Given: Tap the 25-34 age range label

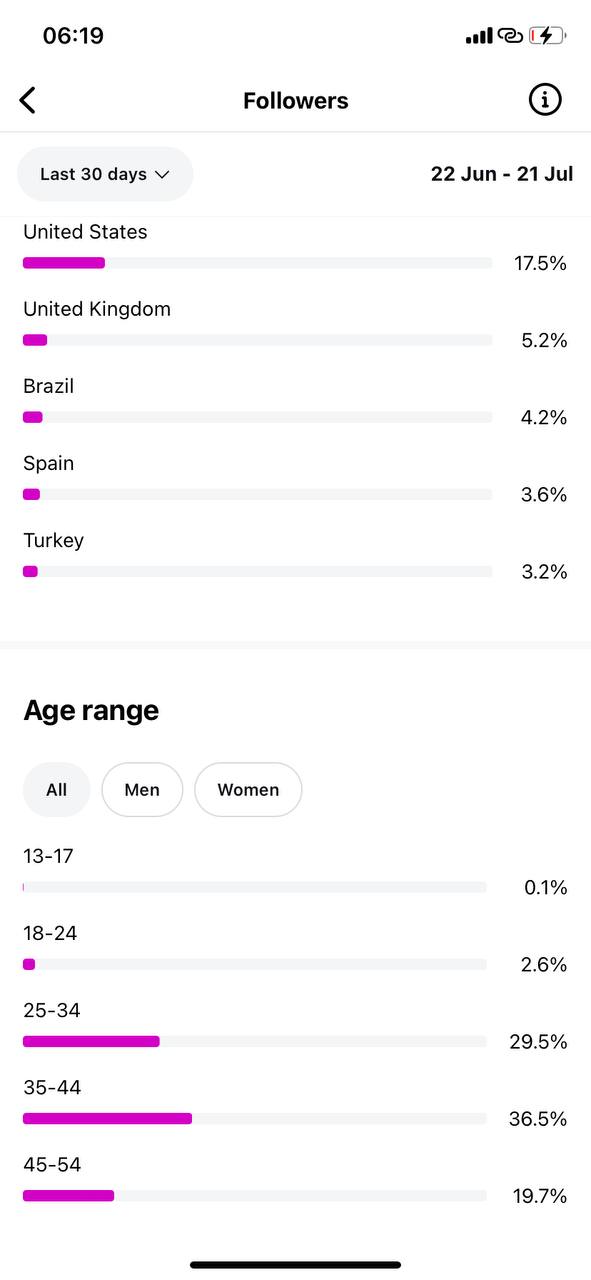Looking at the screenshot, I should (x=52, y=1010).
